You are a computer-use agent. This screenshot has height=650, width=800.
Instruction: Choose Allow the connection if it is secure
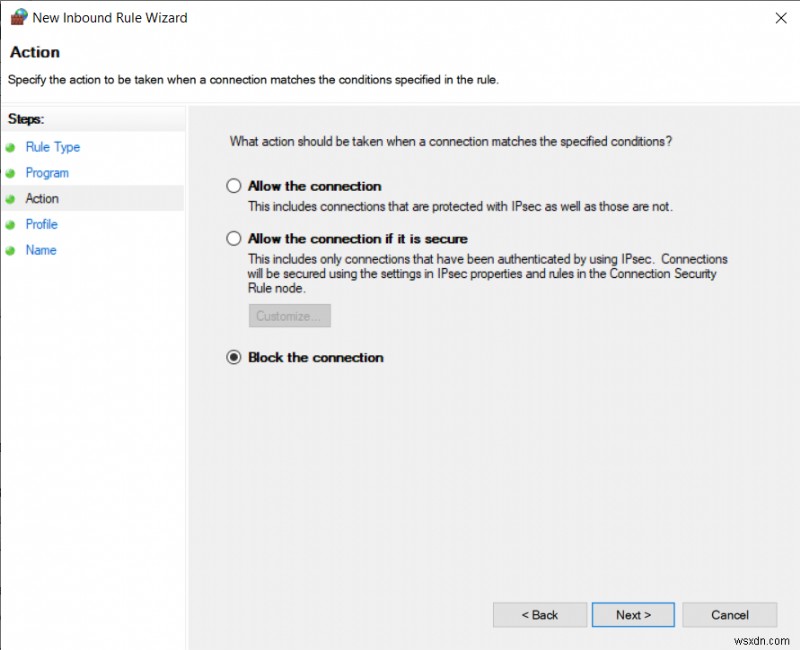pos(233,239)
